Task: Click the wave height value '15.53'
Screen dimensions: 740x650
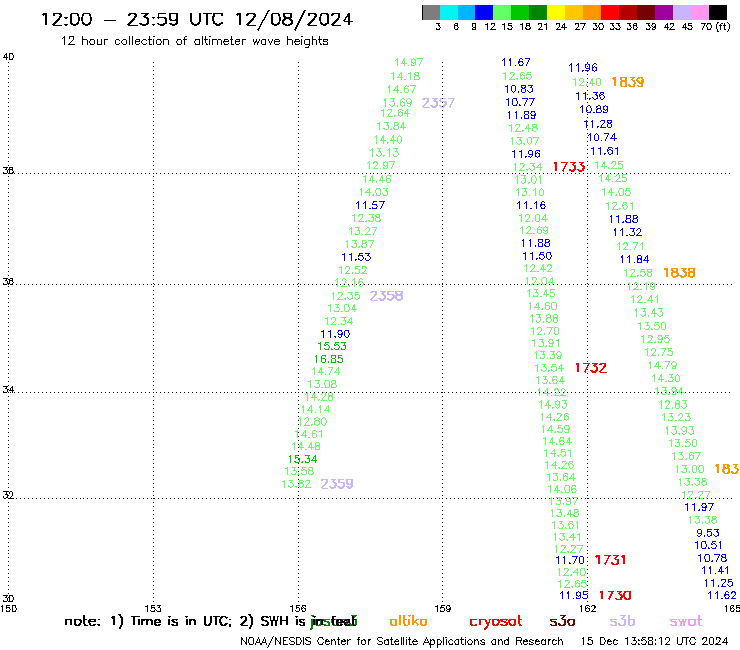Action: pos(332,346)
